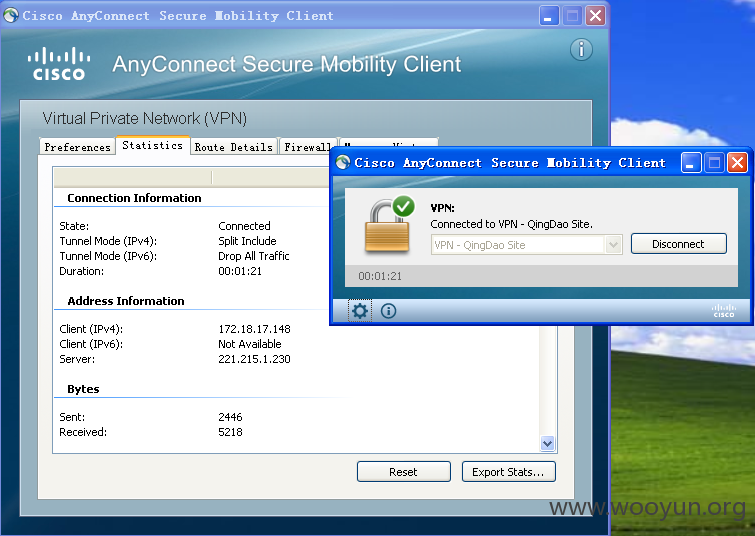
Task: Click the Cisco logo in main window header
Action: pyautogui.click(x=59, y=64)
